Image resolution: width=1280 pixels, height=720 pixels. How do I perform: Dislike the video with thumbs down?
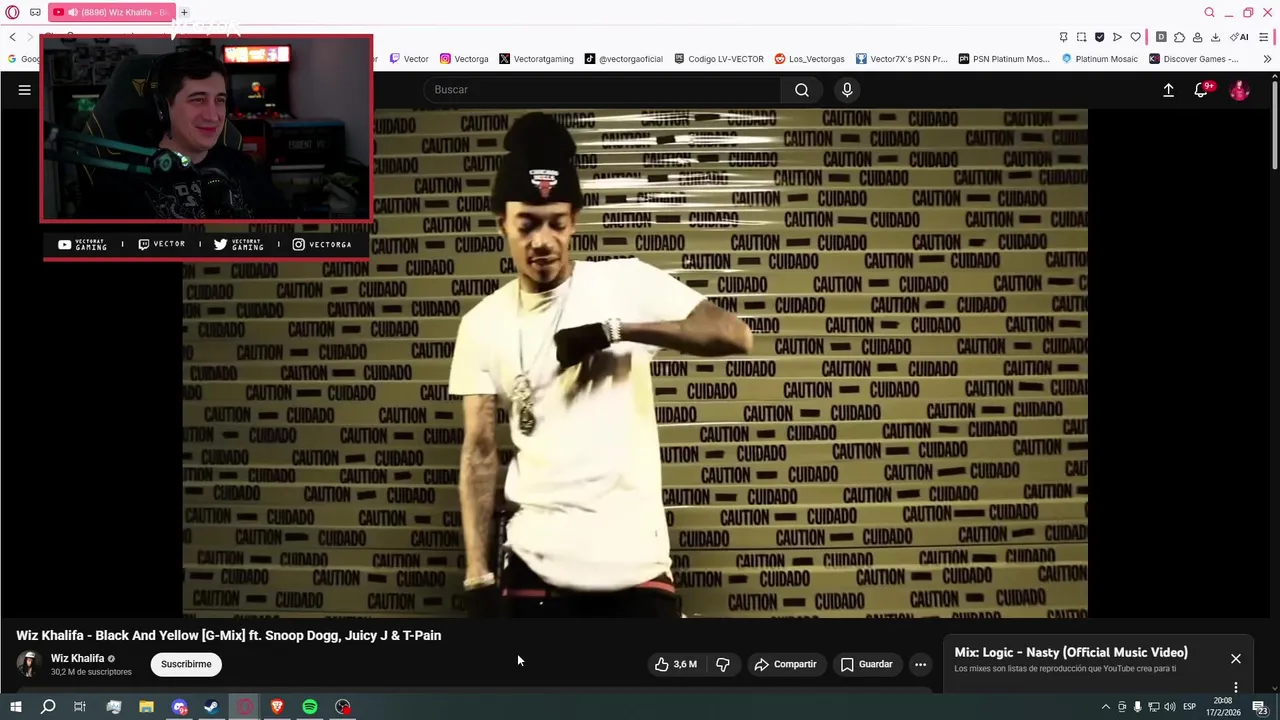[x=722, y=664]
